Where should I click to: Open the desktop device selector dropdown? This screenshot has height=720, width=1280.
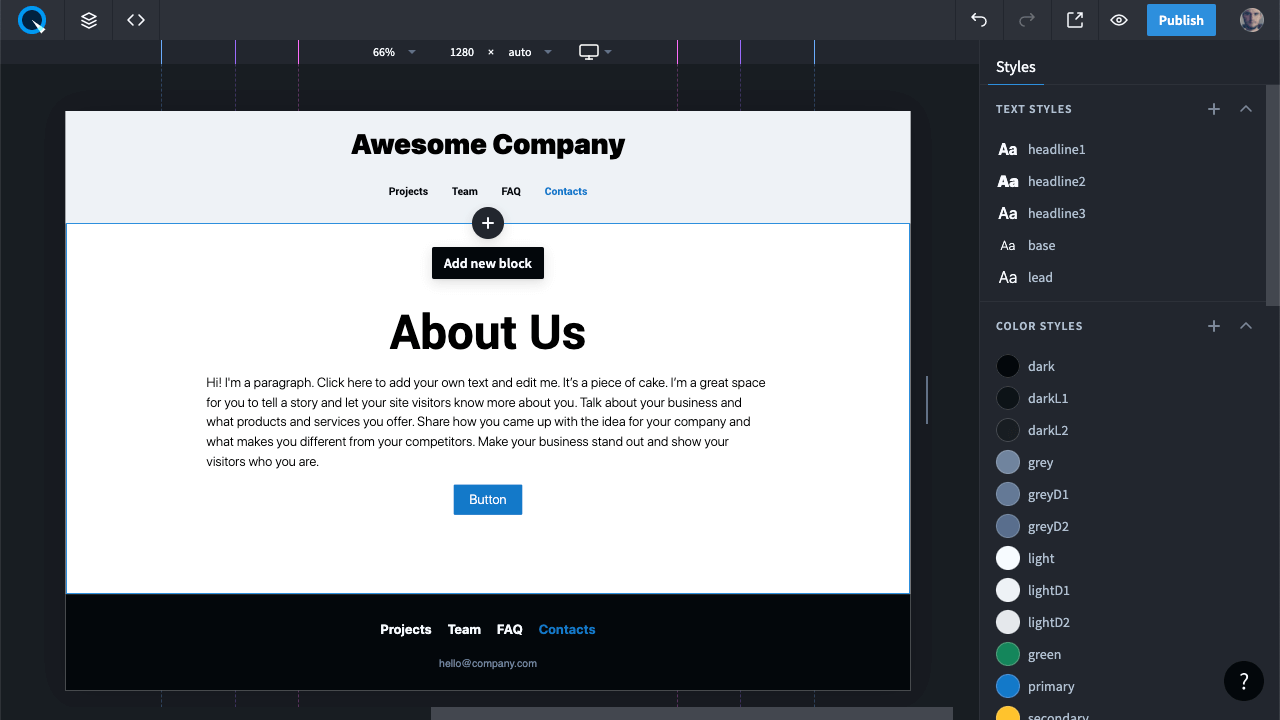pos(595,52)
